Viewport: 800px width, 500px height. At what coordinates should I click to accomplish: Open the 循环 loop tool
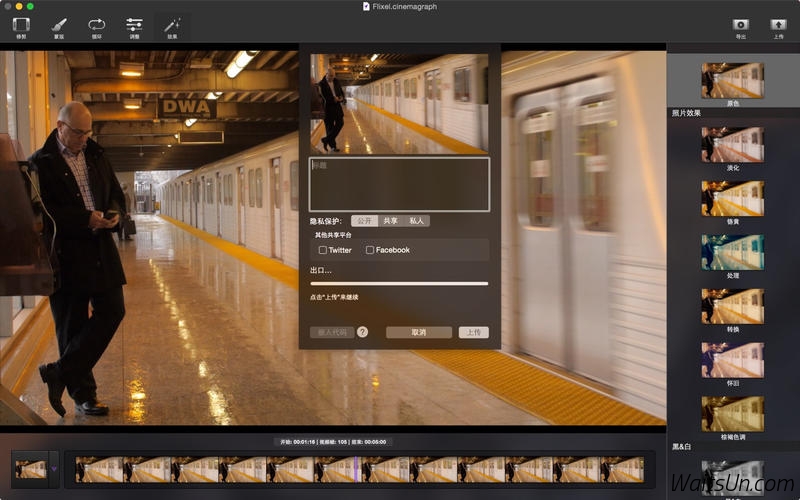[96, 24]
